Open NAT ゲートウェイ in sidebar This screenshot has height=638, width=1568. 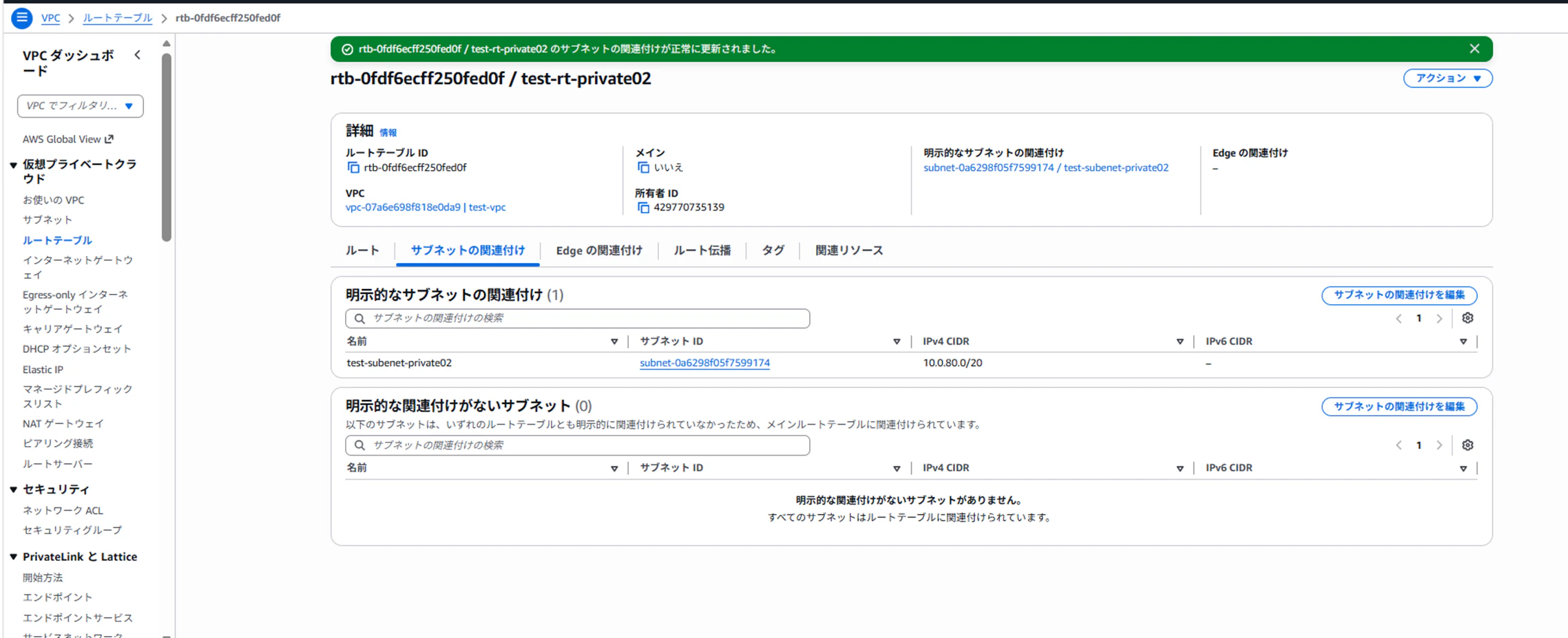point(63,424)
